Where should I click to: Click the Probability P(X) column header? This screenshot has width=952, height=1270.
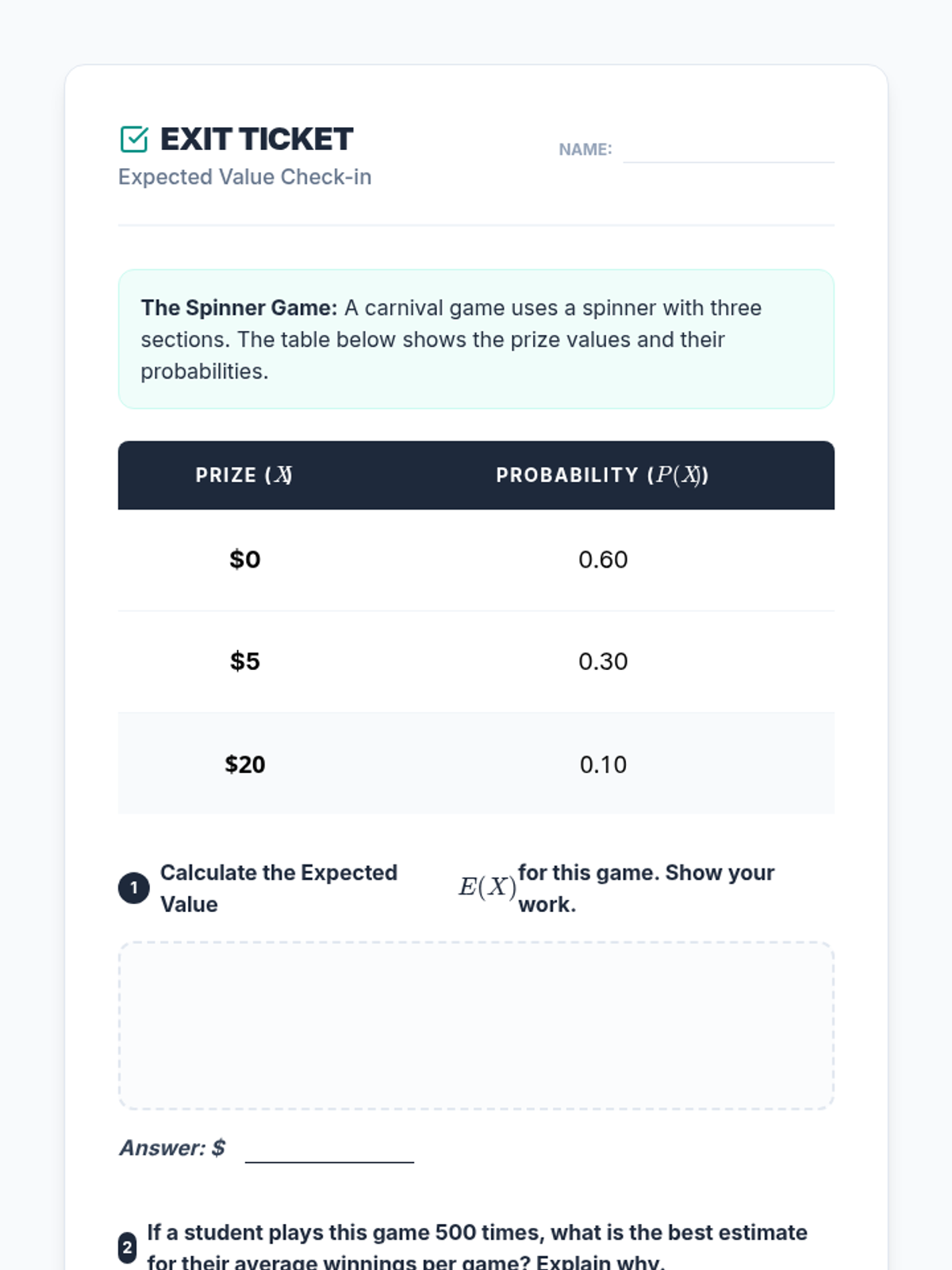602,475
